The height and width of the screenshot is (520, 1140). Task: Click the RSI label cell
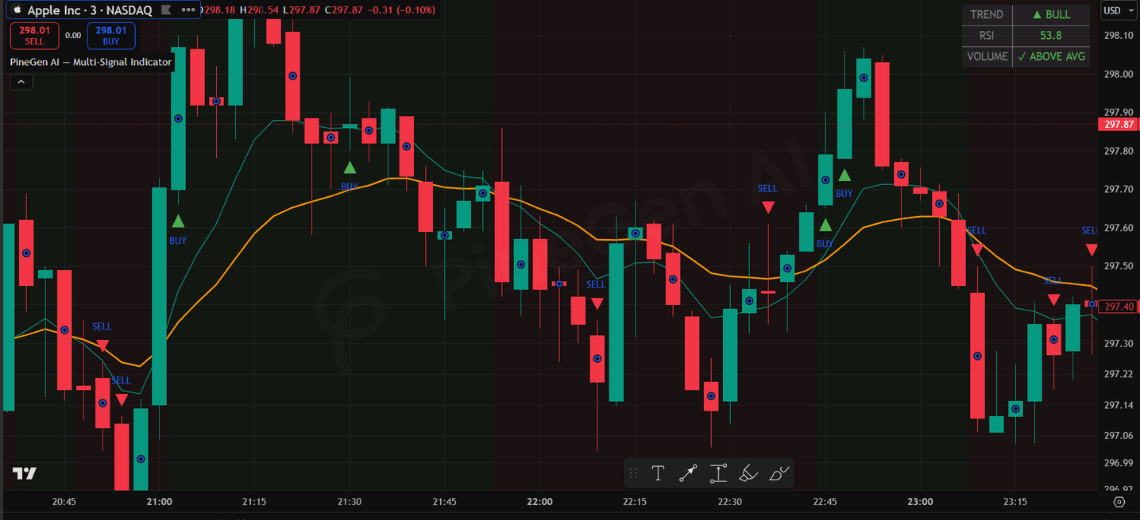pos(987,35)
